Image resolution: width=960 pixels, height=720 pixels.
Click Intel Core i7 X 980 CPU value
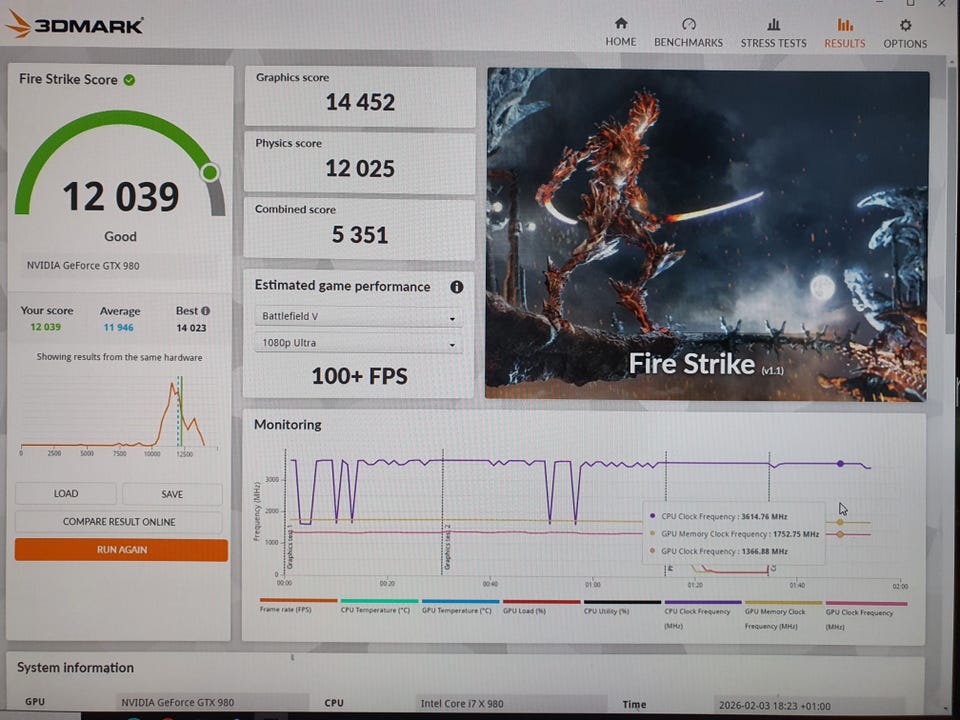point(462,703)
